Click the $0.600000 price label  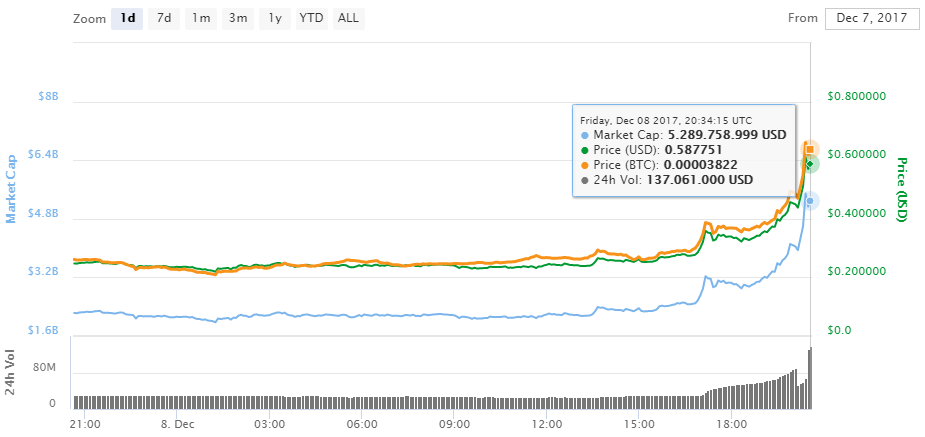click(x=857, y=155)
